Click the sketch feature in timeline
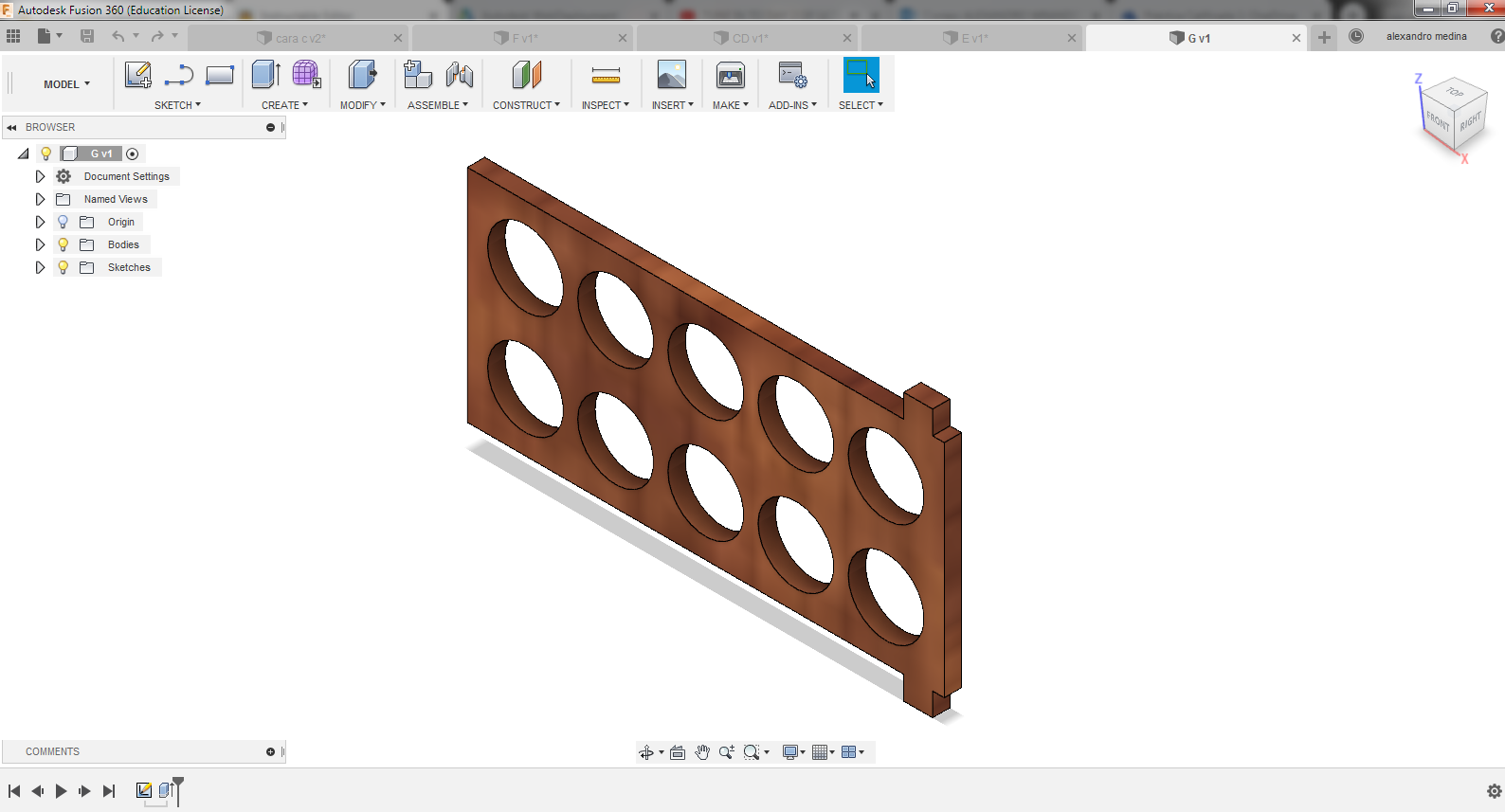 tap(144, 790)
